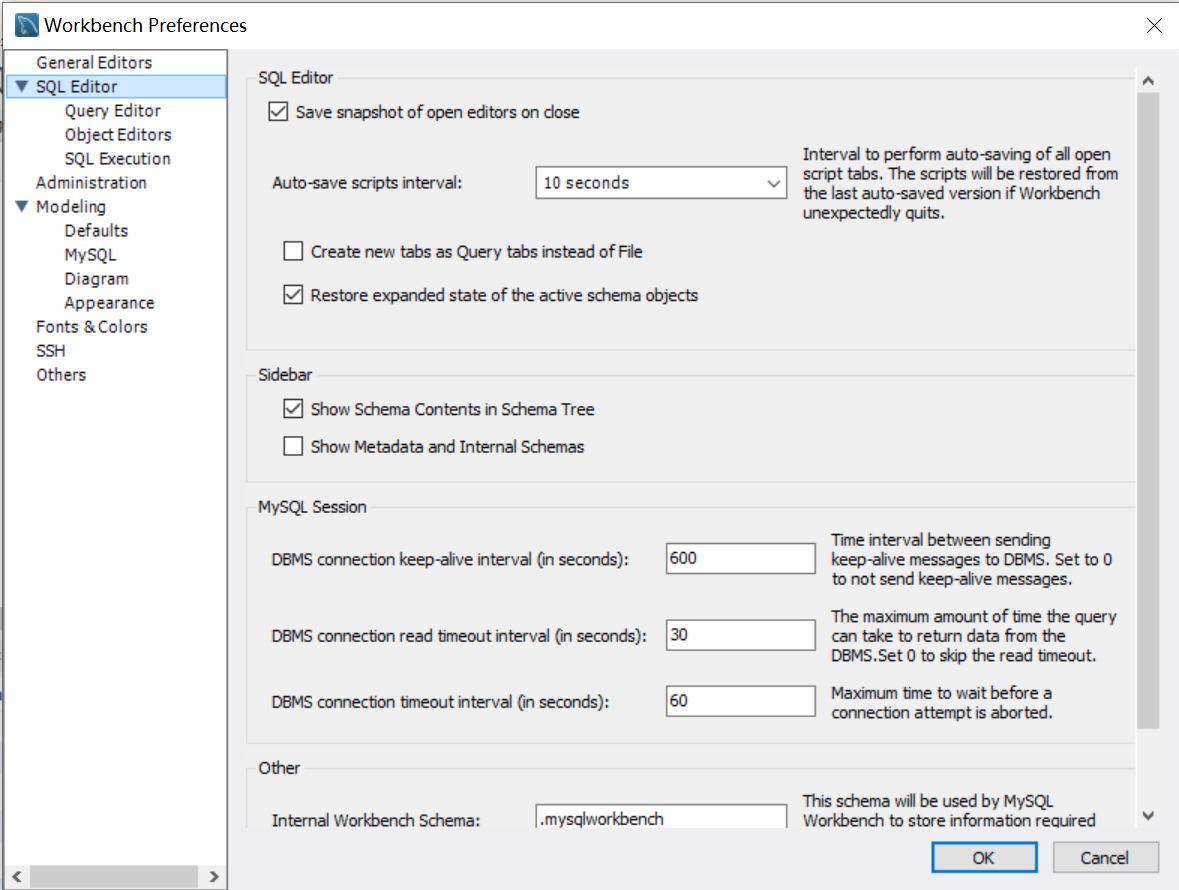This screenshot has width=1179, height=890.
Task: Uncheck Show Schema Contents in Schema Tree
Action: pyautogui.click(x=293, y=409)
